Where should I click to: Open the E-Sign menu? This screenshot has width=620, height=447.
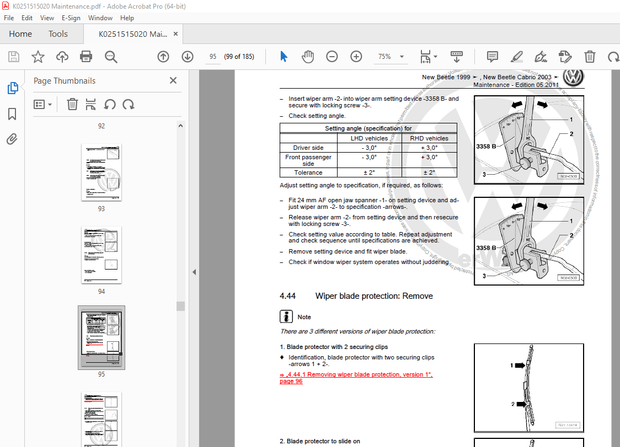tap(71, 18)
